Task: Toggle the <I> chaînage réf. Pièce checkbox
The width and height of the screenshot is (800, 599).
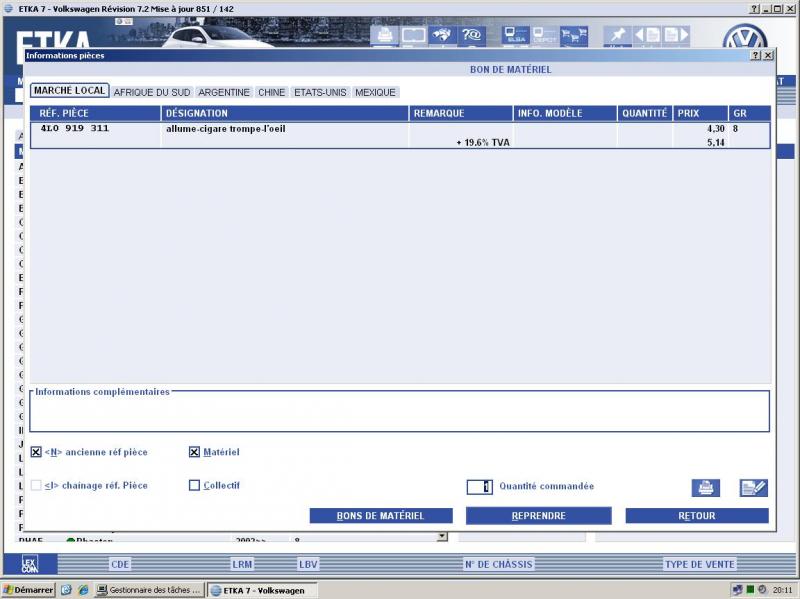Action: coord(36,485)
